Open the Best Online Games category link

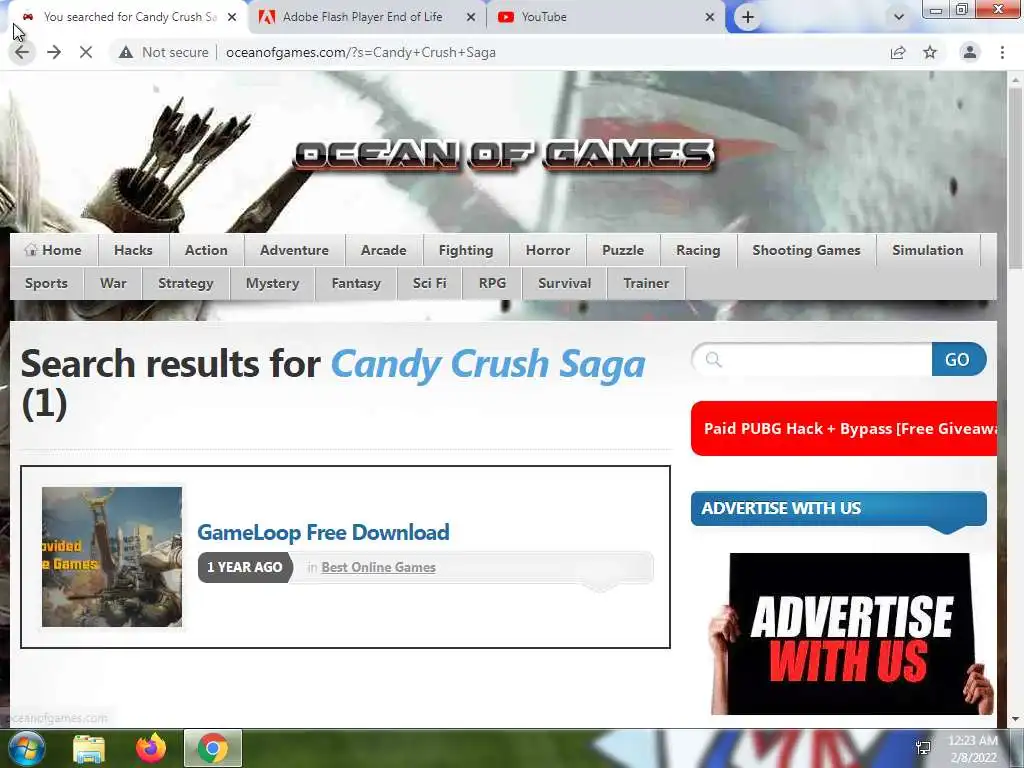378,568
